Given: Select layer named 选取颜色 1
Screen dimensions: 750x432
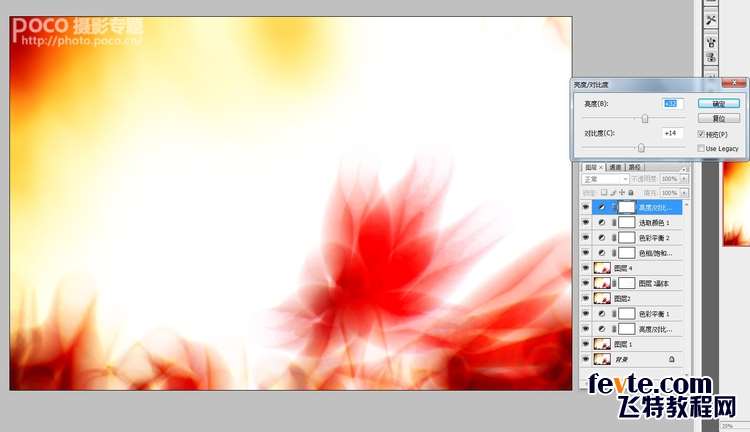Looking at the screenshot, I should tap(654, 223).
